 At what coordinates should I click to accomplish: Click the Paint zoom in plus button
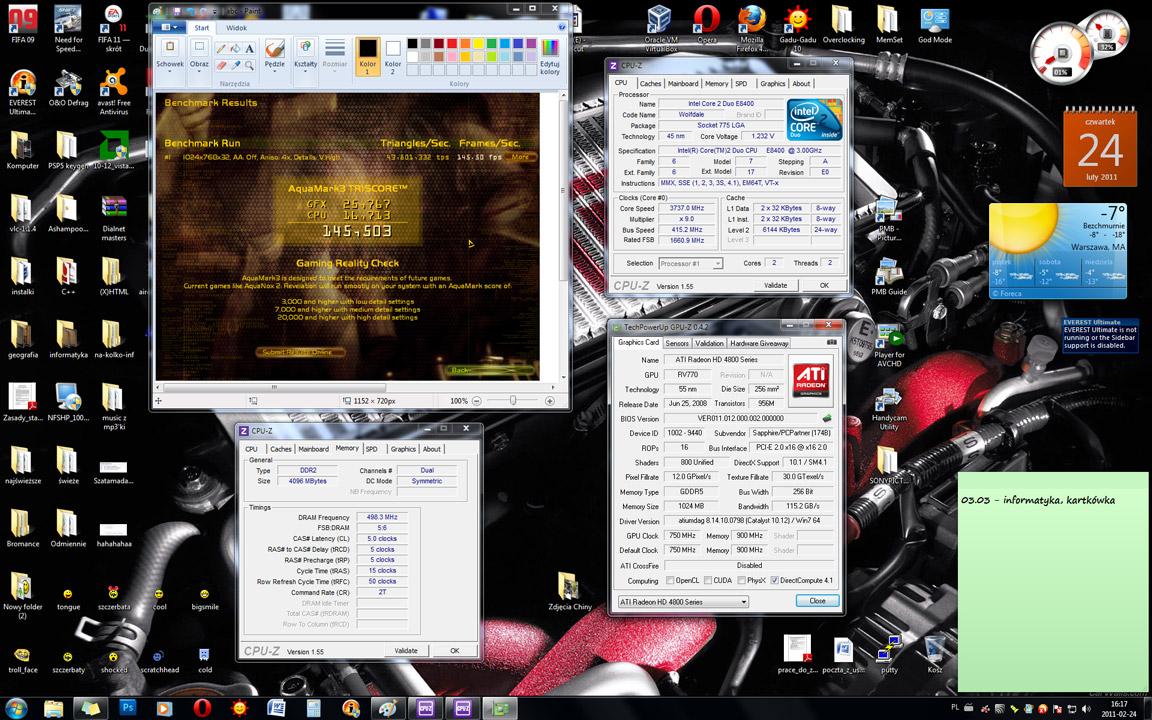point(550,401)
